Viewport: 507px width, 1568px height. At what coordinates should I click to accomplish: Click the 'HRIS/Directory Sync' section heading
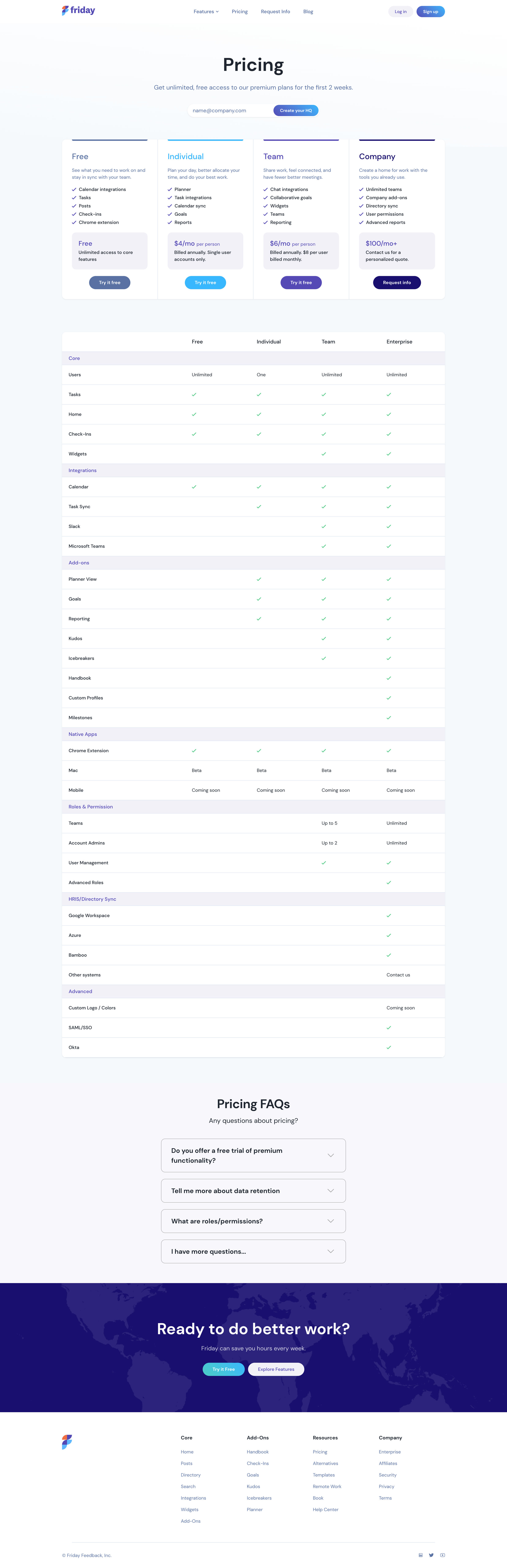[x=92, y=899]
